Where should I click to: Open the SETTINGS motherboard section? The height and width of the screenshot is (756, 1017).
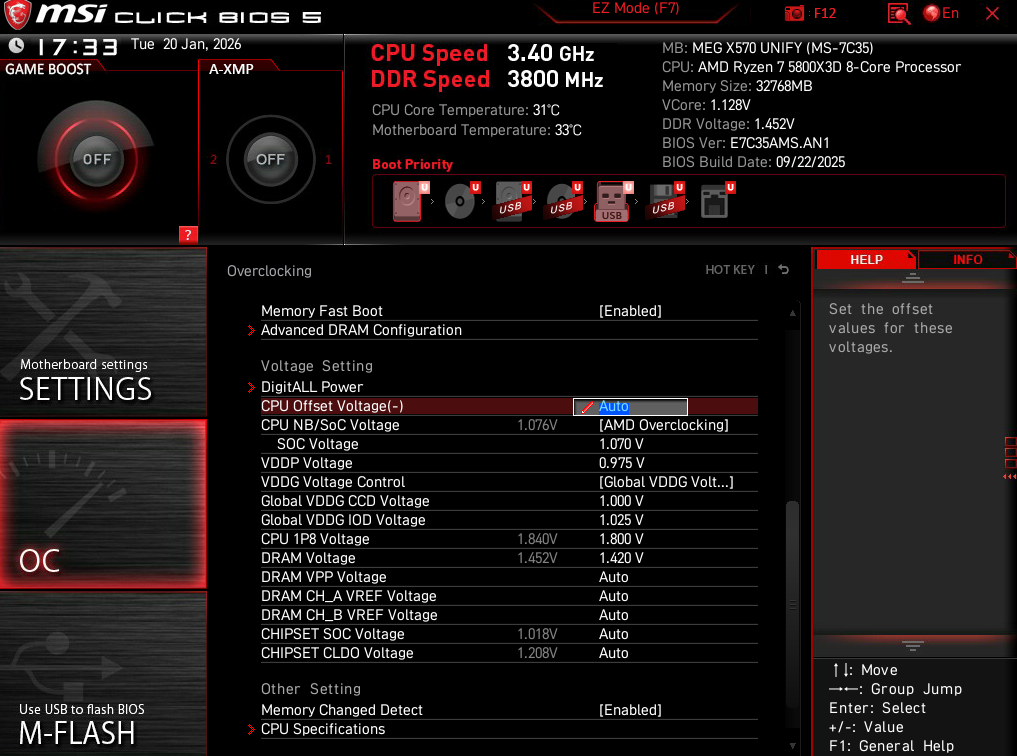103,333
